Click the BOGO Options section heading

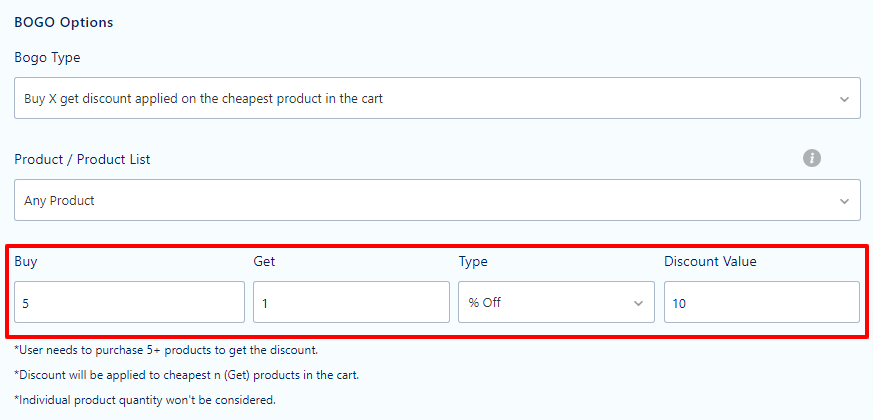click(64, 22)
